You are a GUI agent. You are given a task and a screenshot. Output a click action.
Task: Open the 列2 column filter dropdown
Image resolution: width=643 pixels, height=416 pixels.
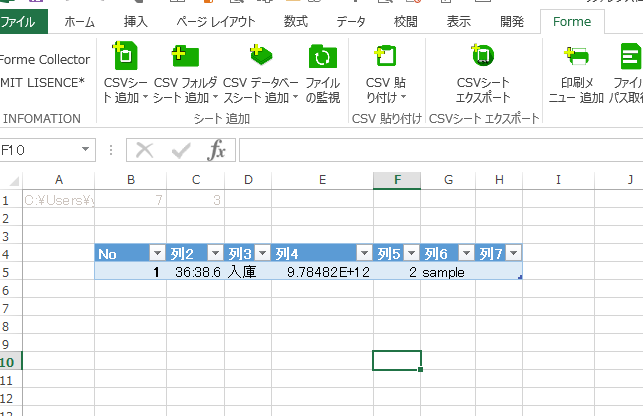[215, 254]
